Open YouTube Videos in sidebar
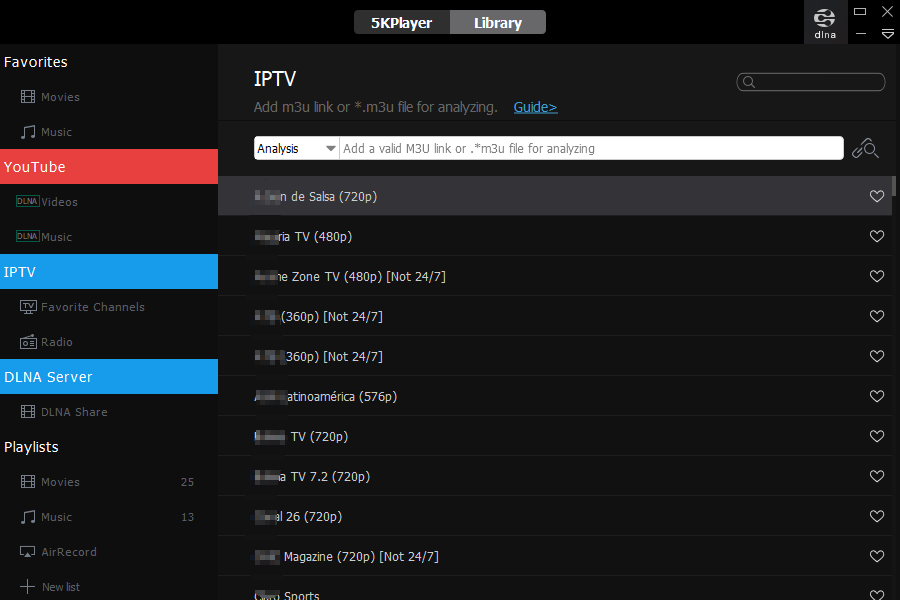900x600 pixels. [x=109, y=202]
